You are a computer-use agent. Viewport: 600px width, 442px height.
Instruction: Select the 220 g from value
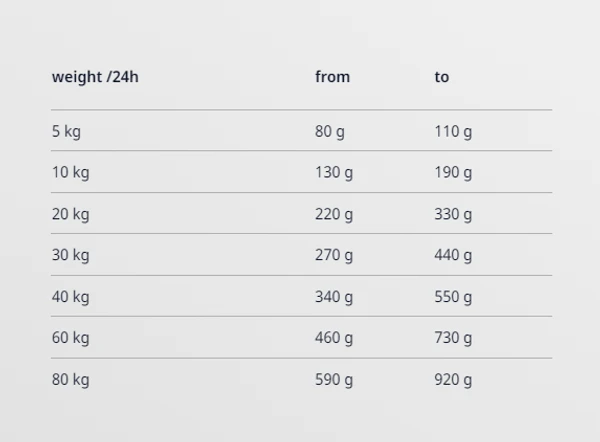tap(334, 214)
